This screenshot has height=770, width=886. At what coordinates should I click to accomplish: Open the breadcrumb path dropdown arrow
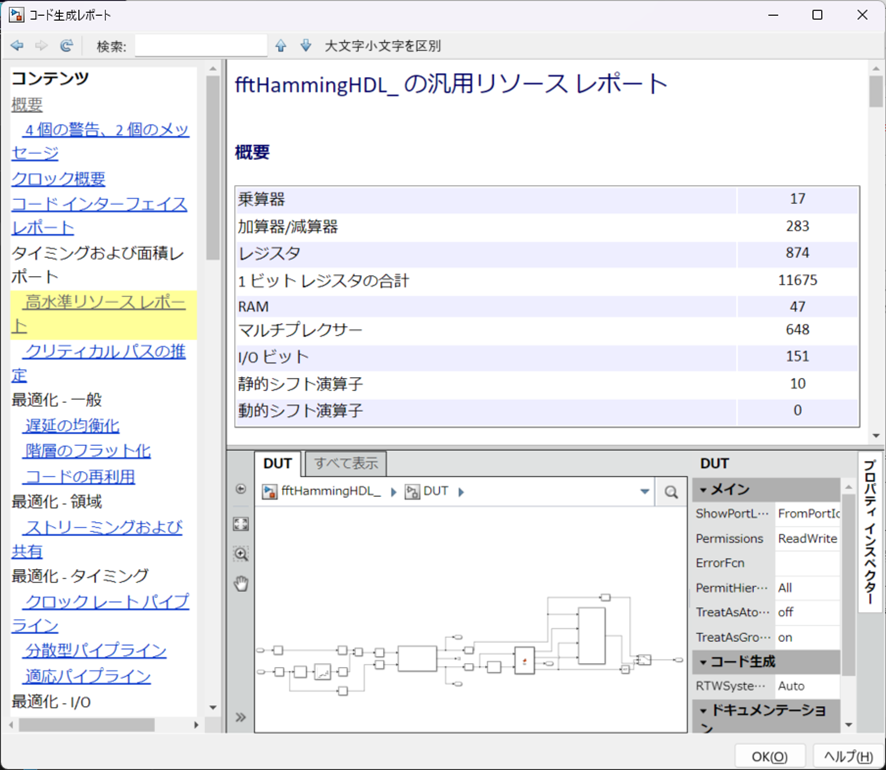(644, 492)
